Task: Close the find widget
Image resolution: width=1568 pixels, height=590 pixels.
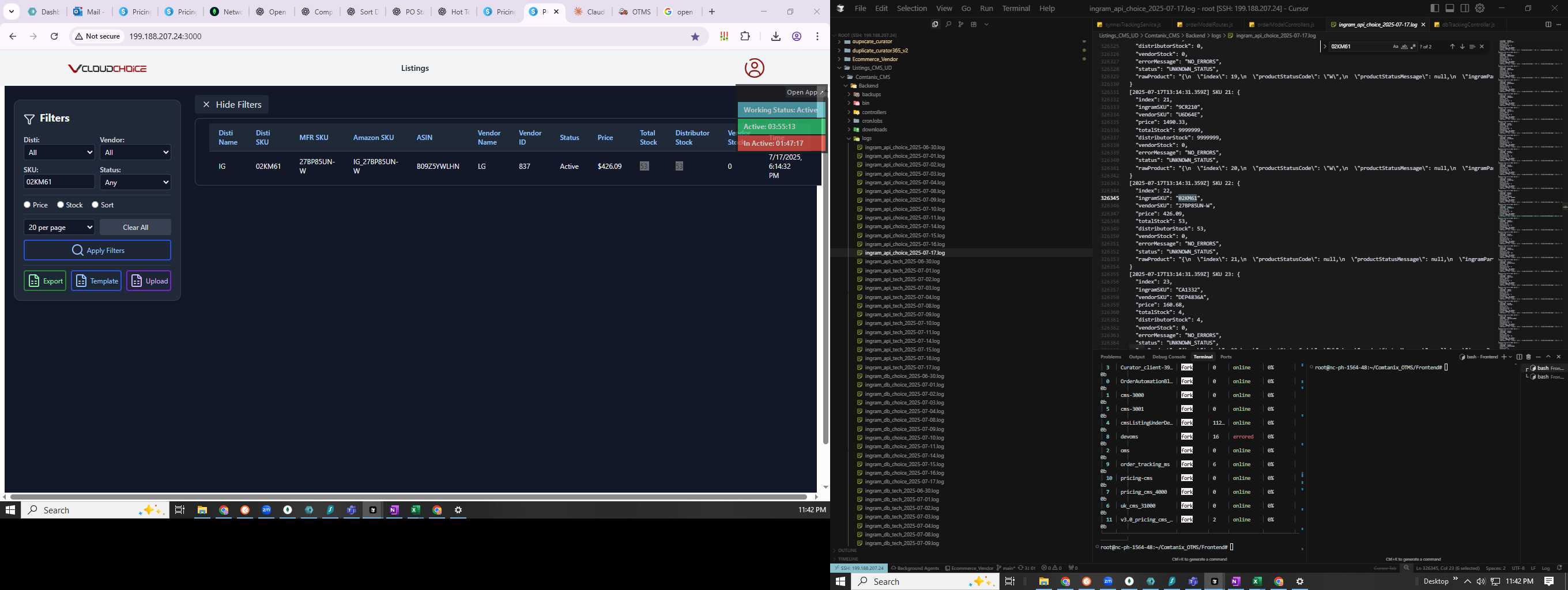Action: (1482, 46)
